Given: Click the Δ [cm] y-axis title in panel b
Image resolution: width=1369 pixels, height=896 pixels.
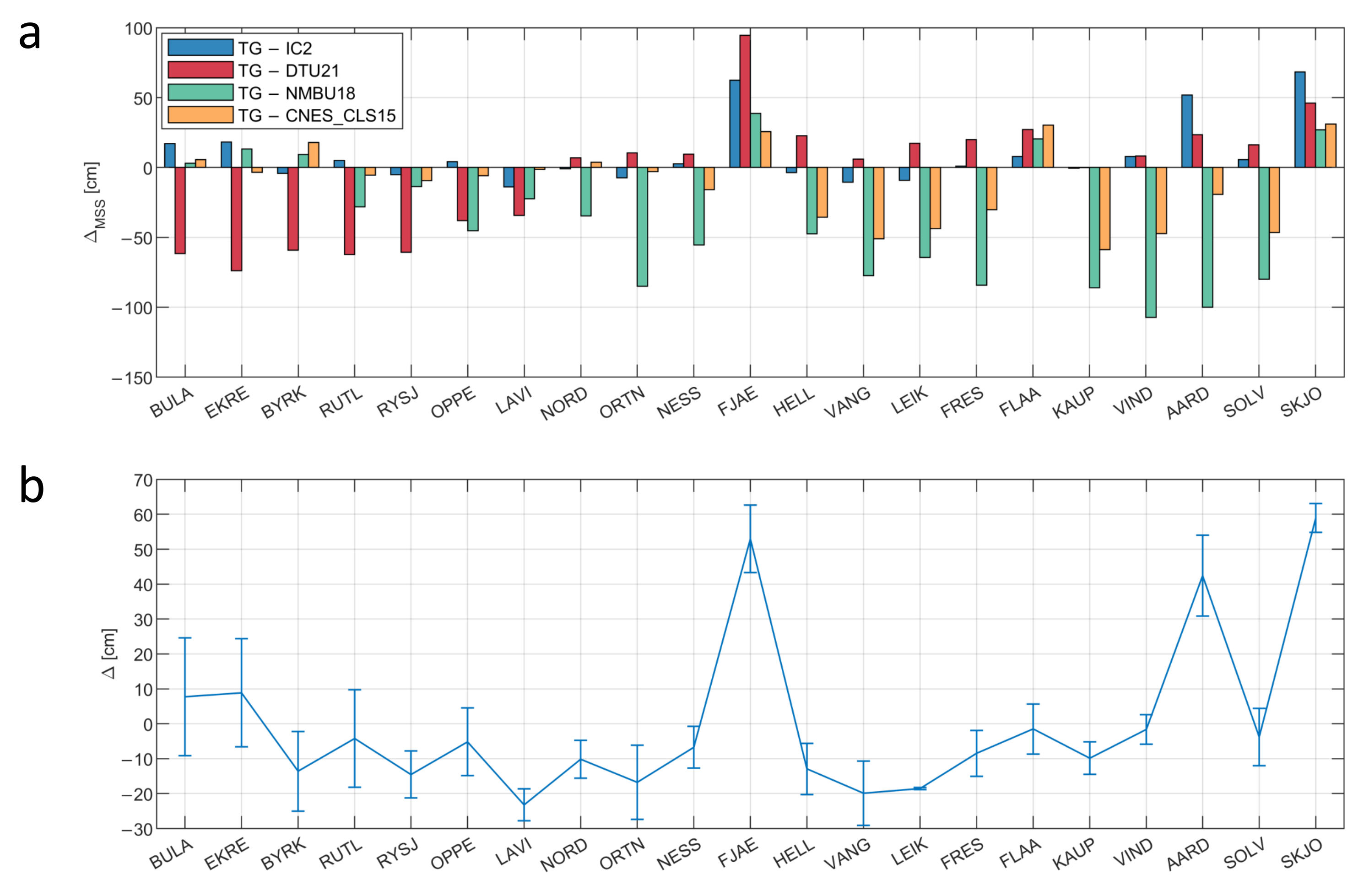Looking at the screenshot, I should (109, 654).
